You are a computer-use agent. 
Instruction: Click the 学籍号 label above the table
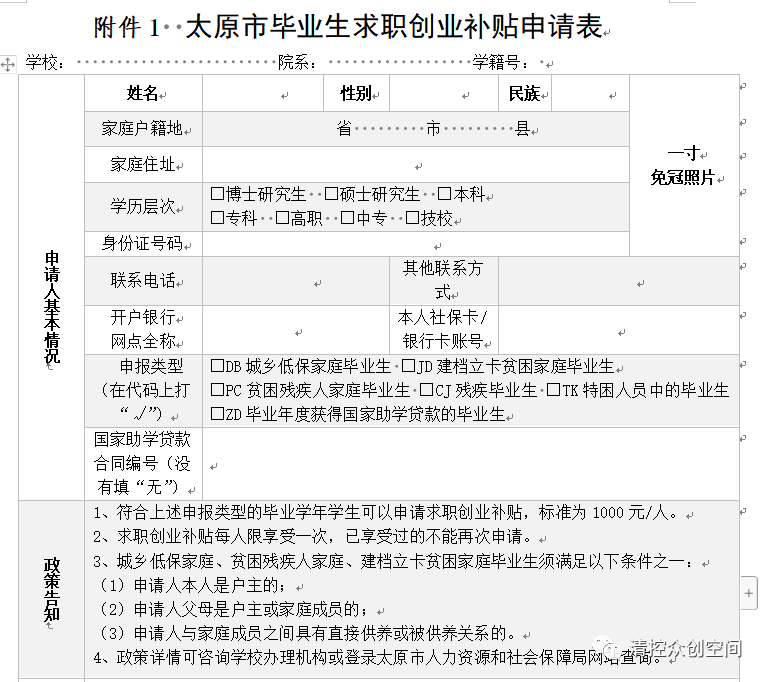(501, 63)
